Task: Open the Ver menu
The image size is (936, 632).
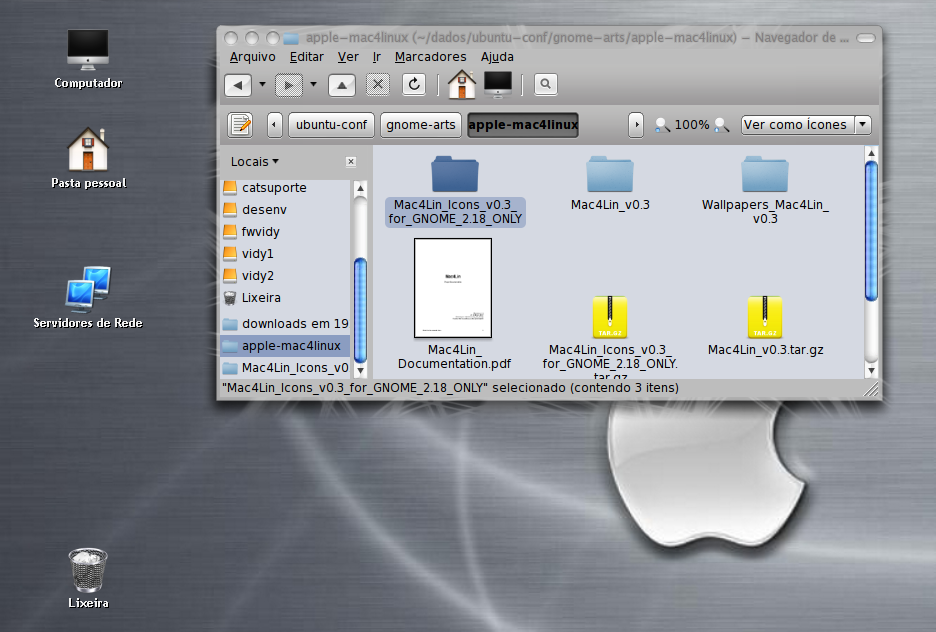Action: click(348, 57)
